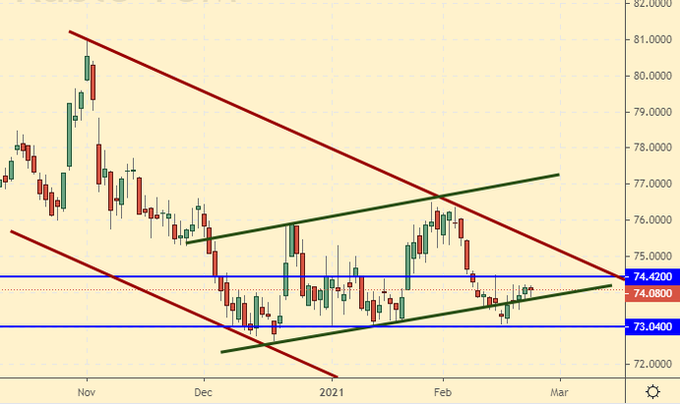The image size is (680, 404).
Task: Select the Feb label on time axis
Action: [441, 390]
